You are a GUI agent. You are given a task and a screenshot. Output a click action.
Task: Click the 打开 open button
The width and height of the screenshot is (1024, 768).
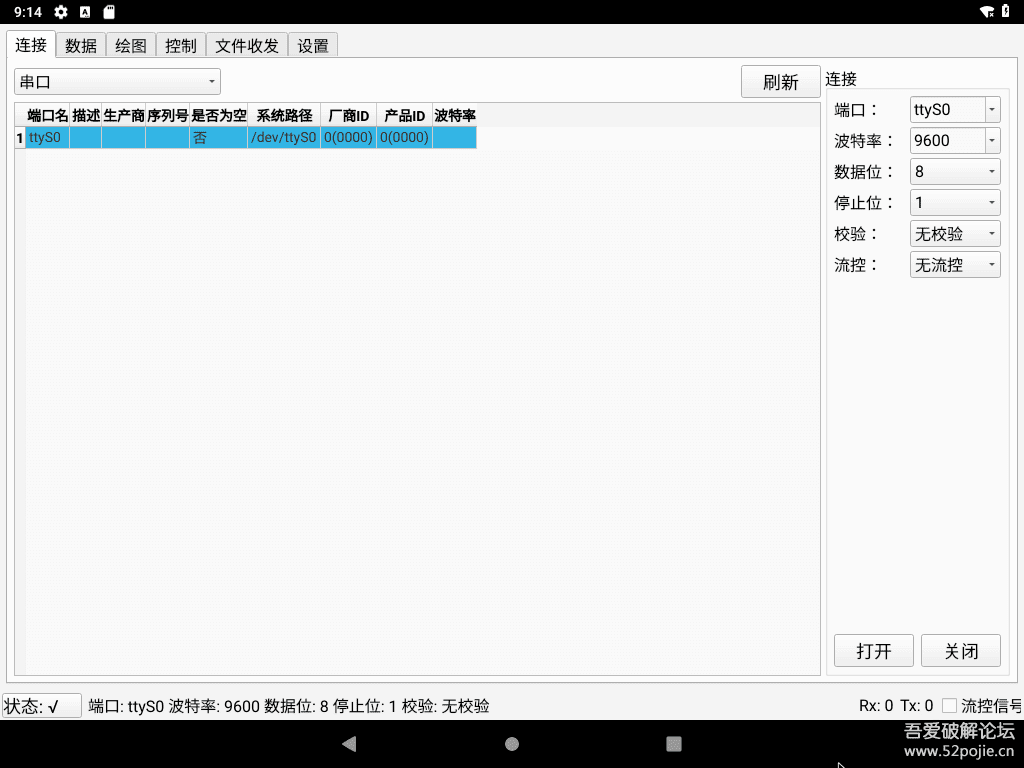point(873,650)
